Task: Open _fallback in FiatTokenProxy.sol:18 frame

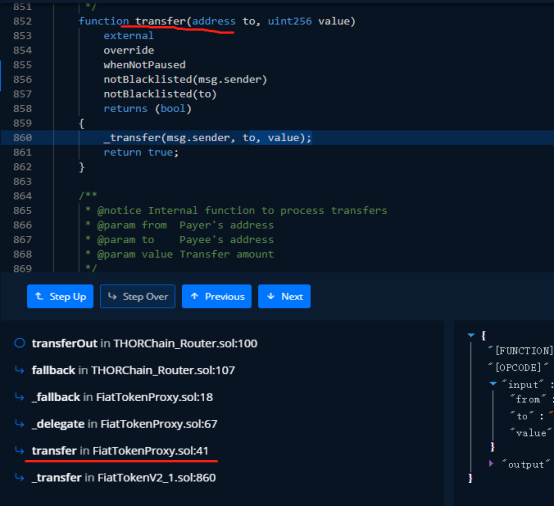Action: point(122,397)
